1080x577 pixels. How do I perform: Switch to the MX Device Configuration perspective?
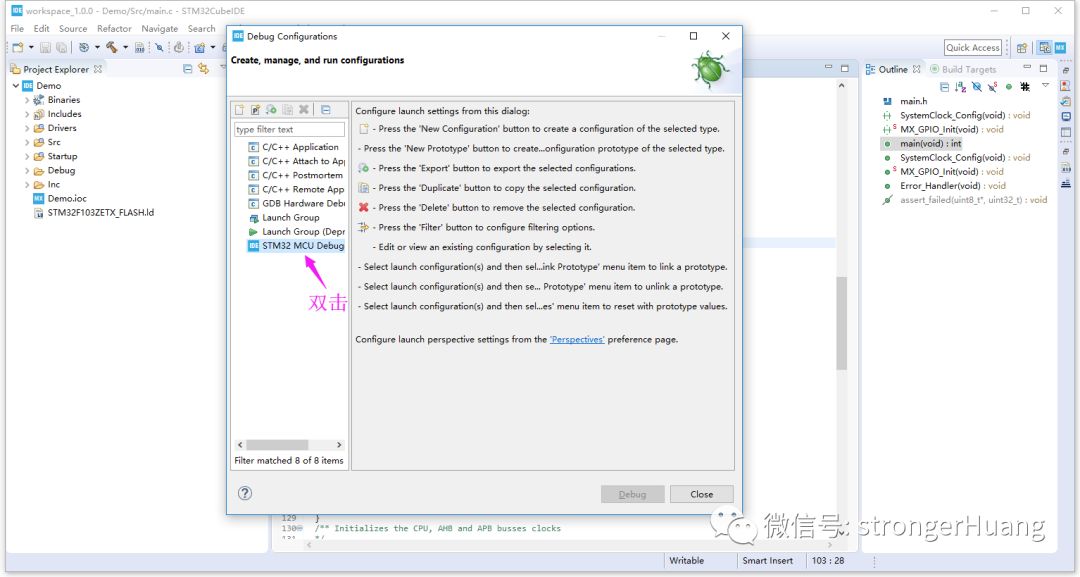coord(1060,48)
